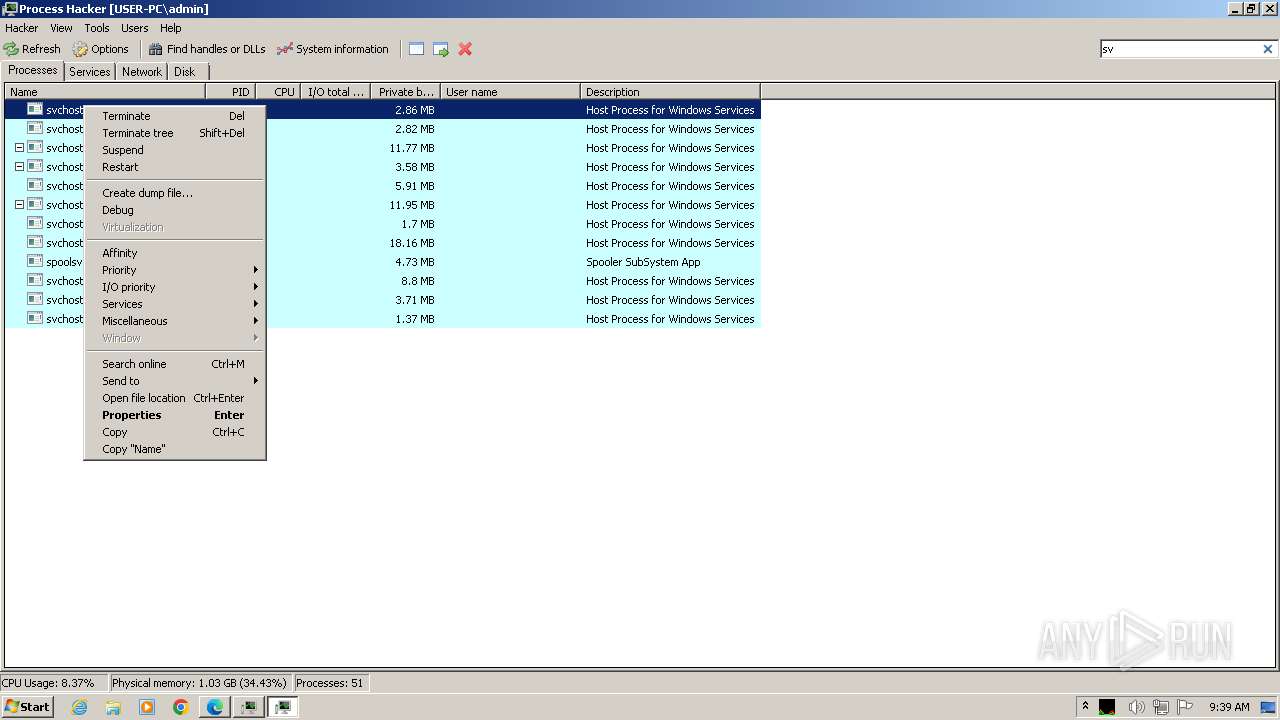This screenshot has height=720, width=1280.
Task: Choose Terminate tree in the context menu
Action: click(174, 133)
